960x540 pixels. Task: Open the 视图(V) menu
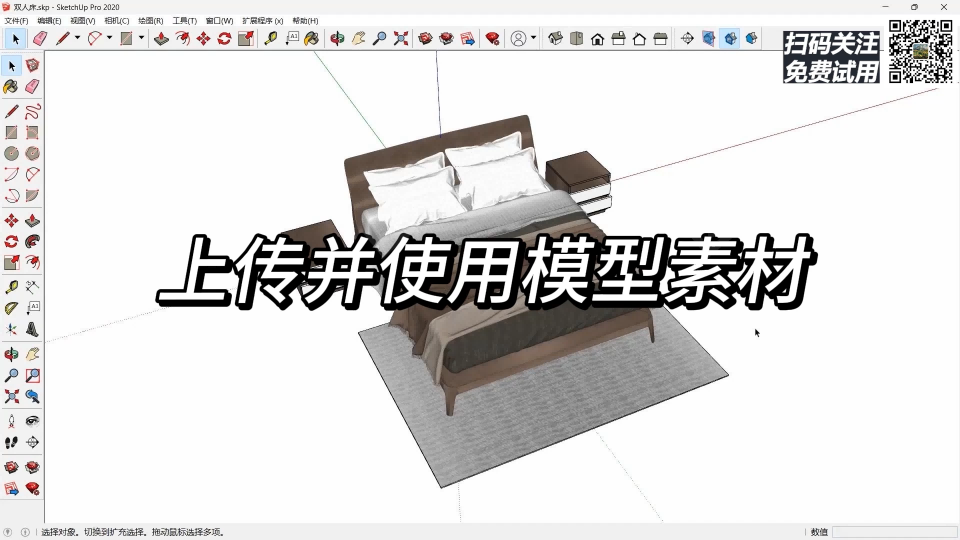(83, 21)
